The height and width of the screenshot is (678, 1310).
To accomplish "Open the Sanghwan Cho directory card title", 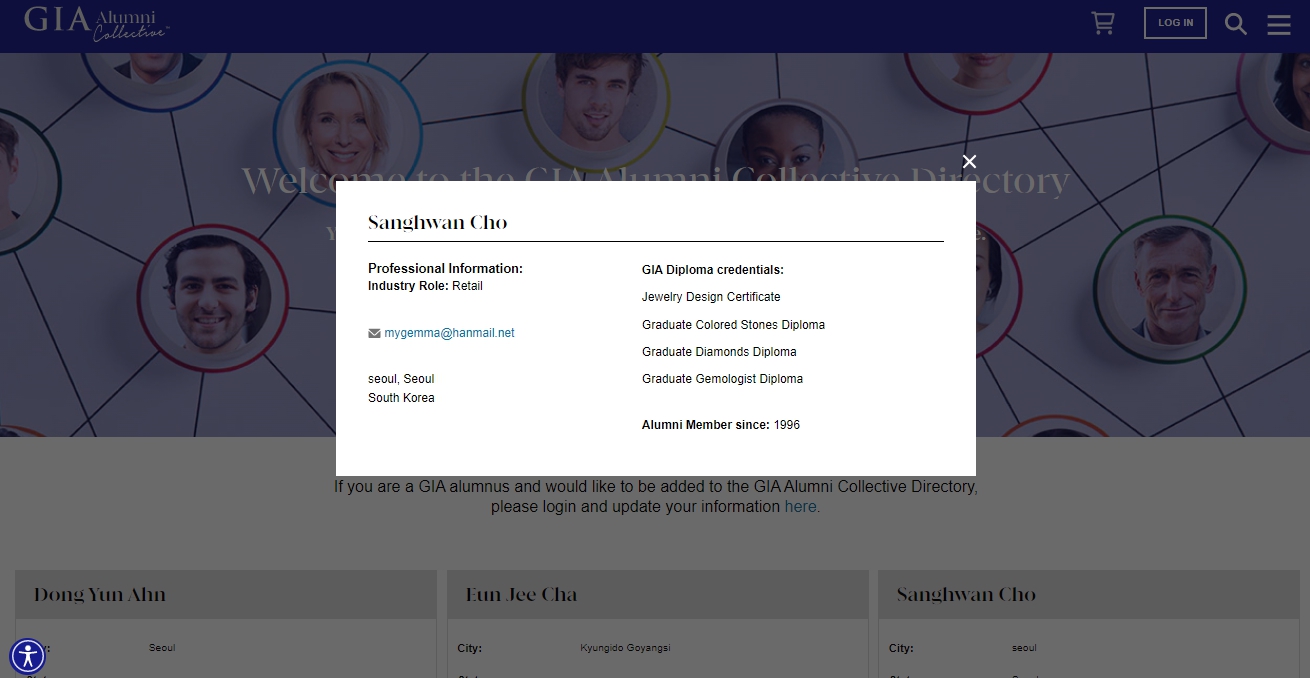I will click(966, 595).
